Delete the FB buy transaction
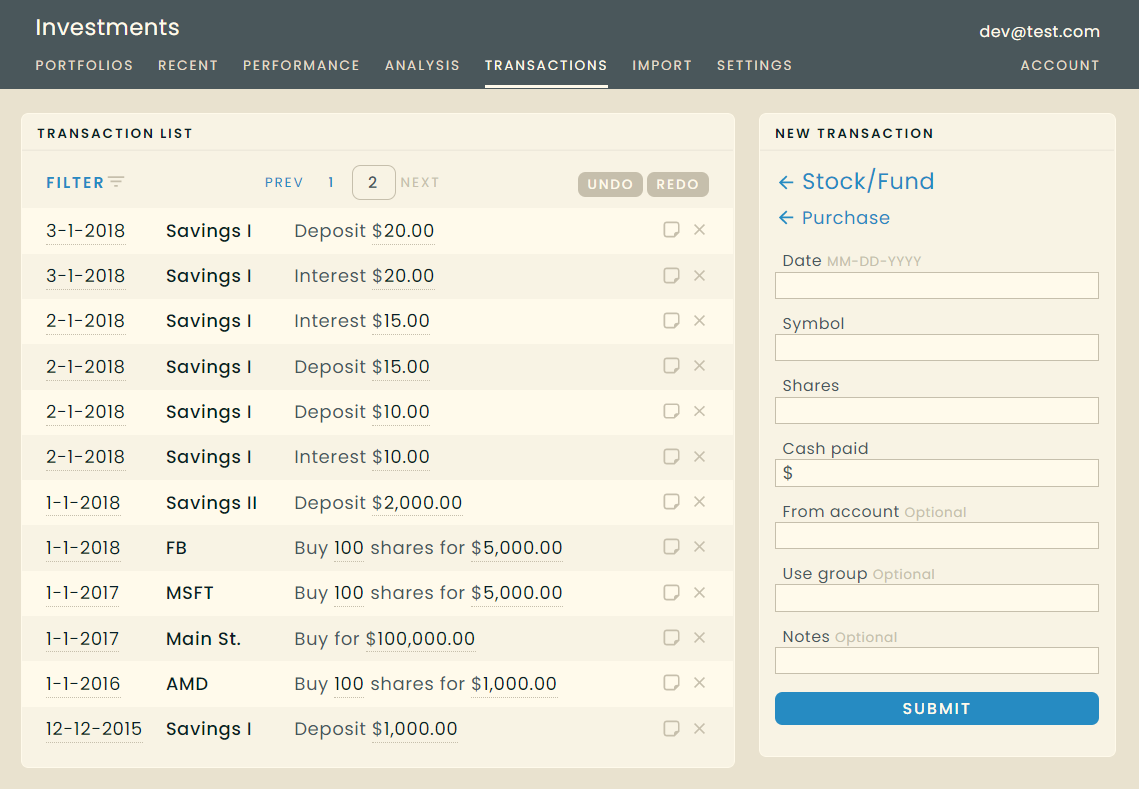 pyautogui.click(x=700, y=546)
